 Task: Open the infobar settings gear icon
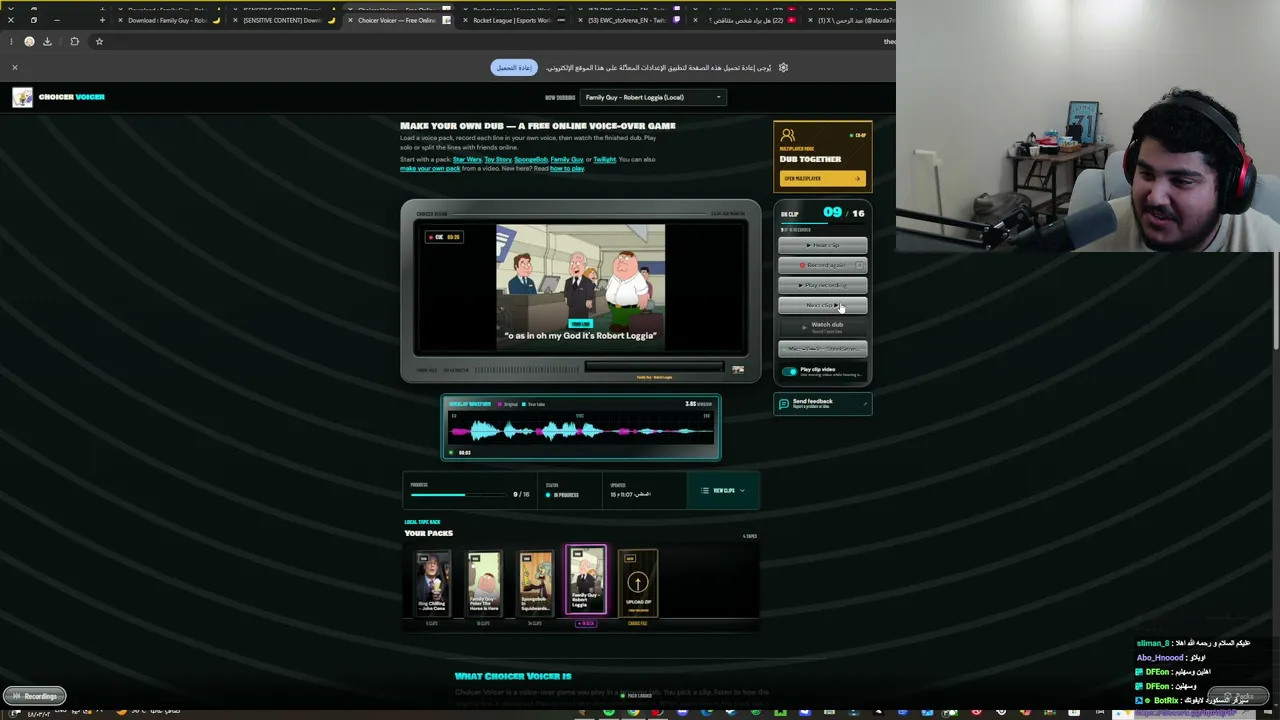pos(783,68)
